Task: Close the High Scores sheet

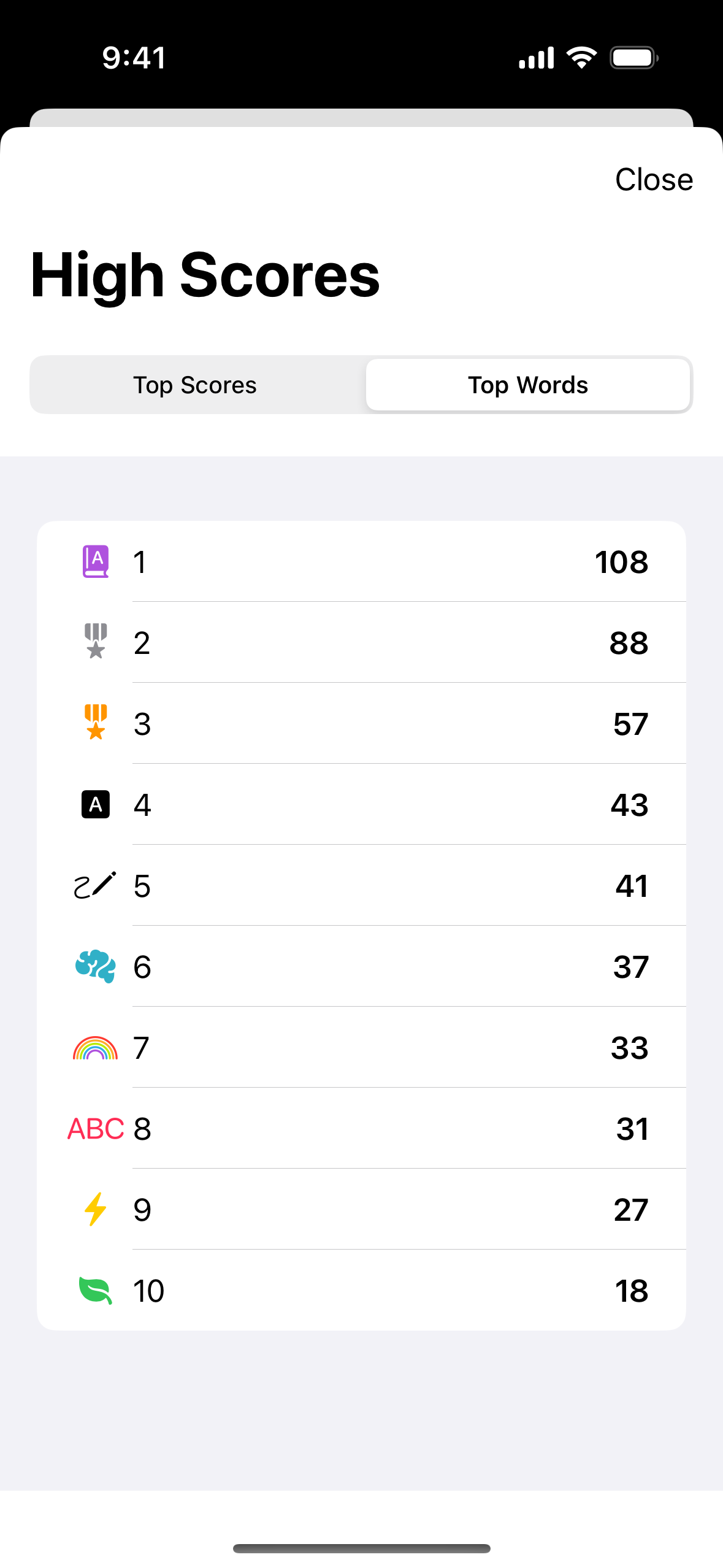Action: click(654, 180)
